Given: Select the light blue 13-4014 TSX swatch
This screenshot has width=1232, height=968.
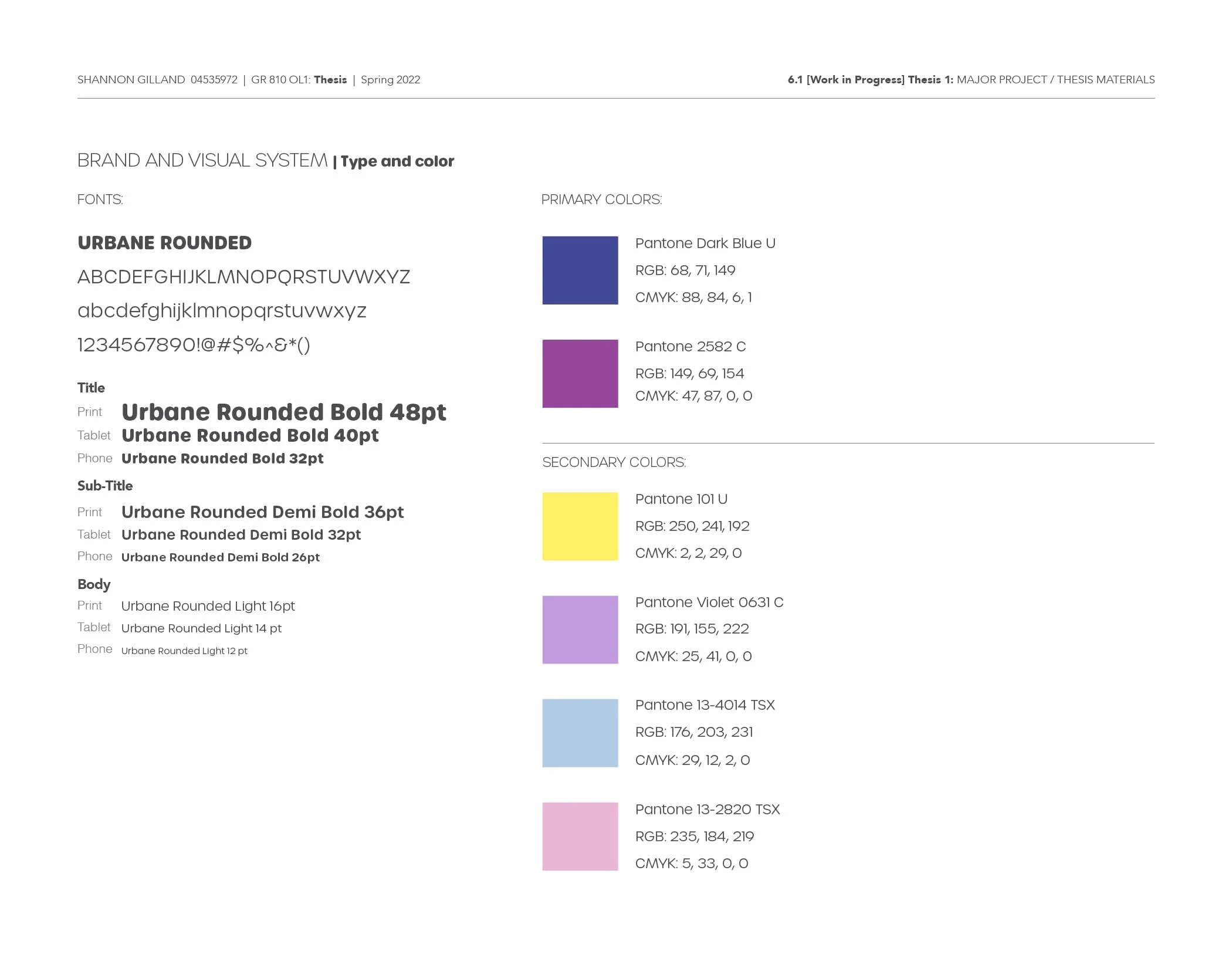Looking at the screenshot, I should pyautogui.click(x=580, y=733).
